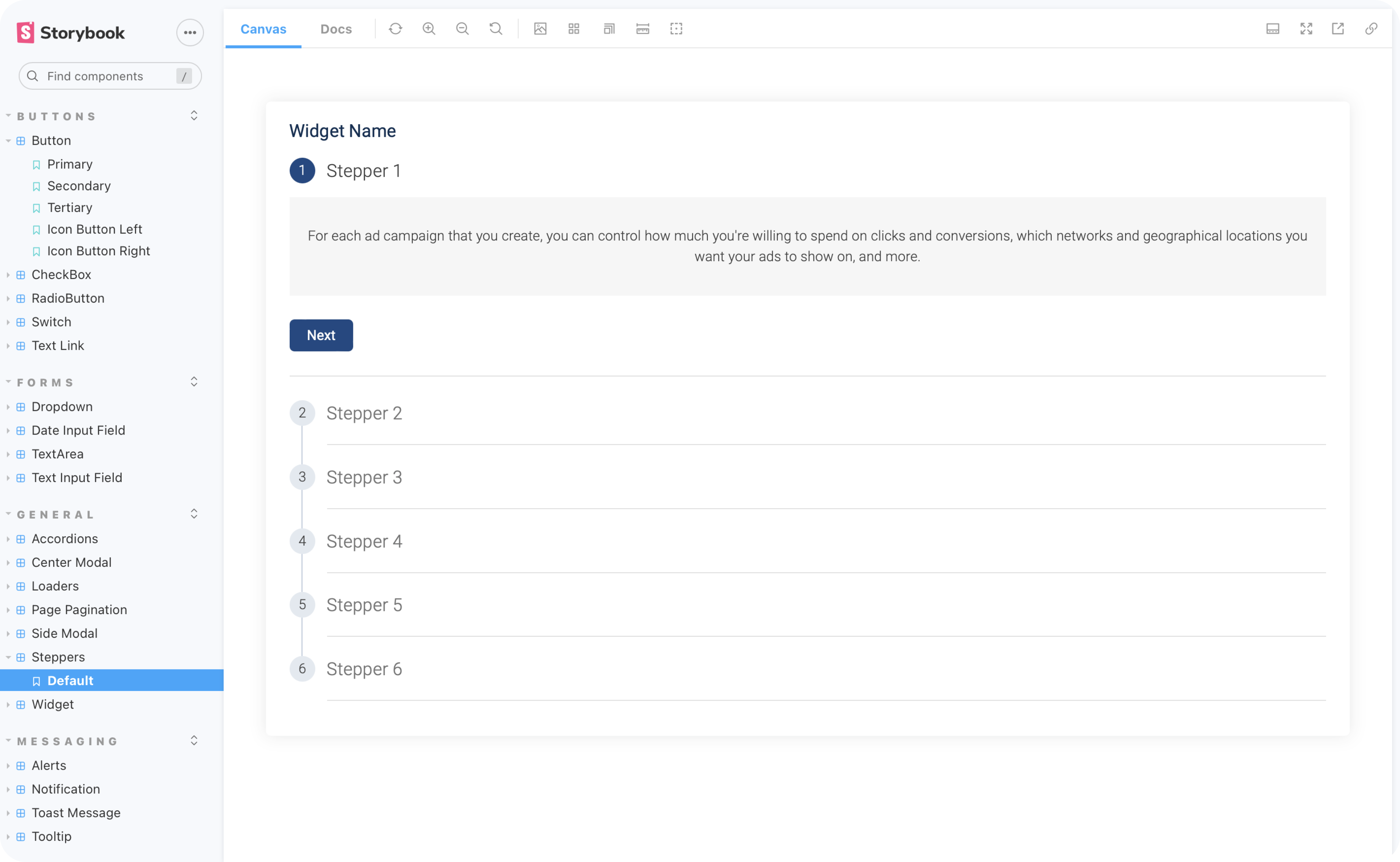Switch to the Docs tab
Screen dimensions: 1400x862
coord(336,29)
